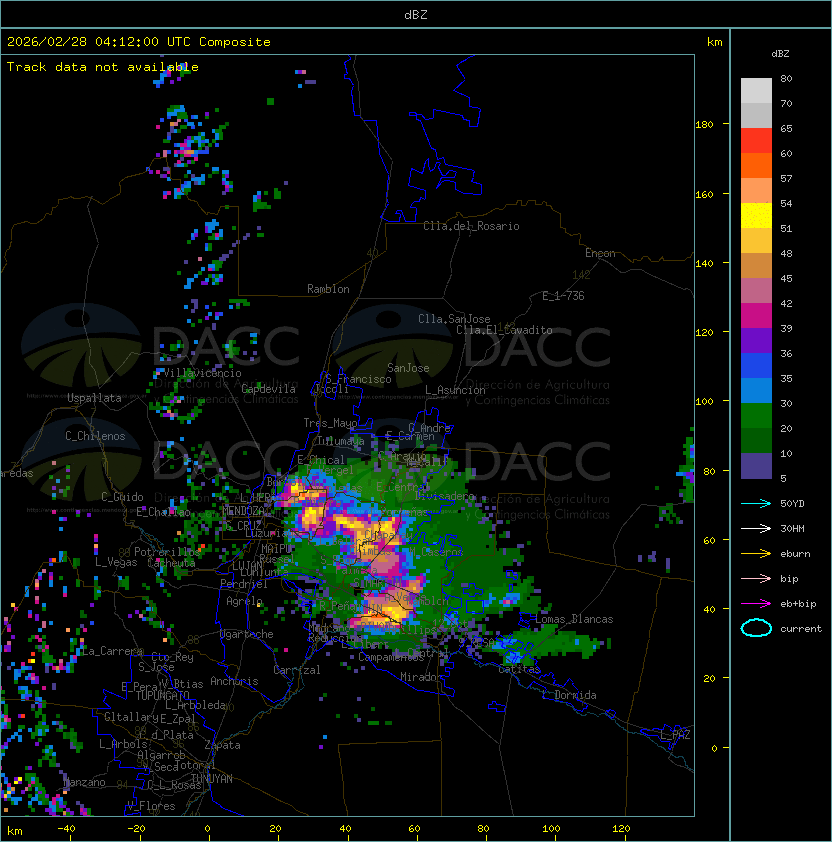
Task: Pick the light gray top swatch in dBZ scale
Action: tap(756, 91)
